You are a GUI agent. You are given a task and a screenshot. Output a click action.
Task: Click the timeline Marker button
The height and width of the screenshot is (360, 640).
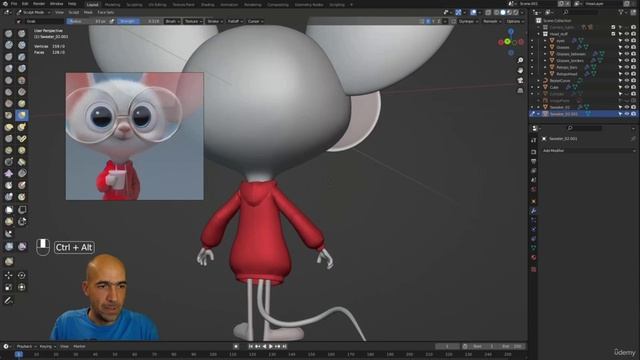(x=79, y=347)
